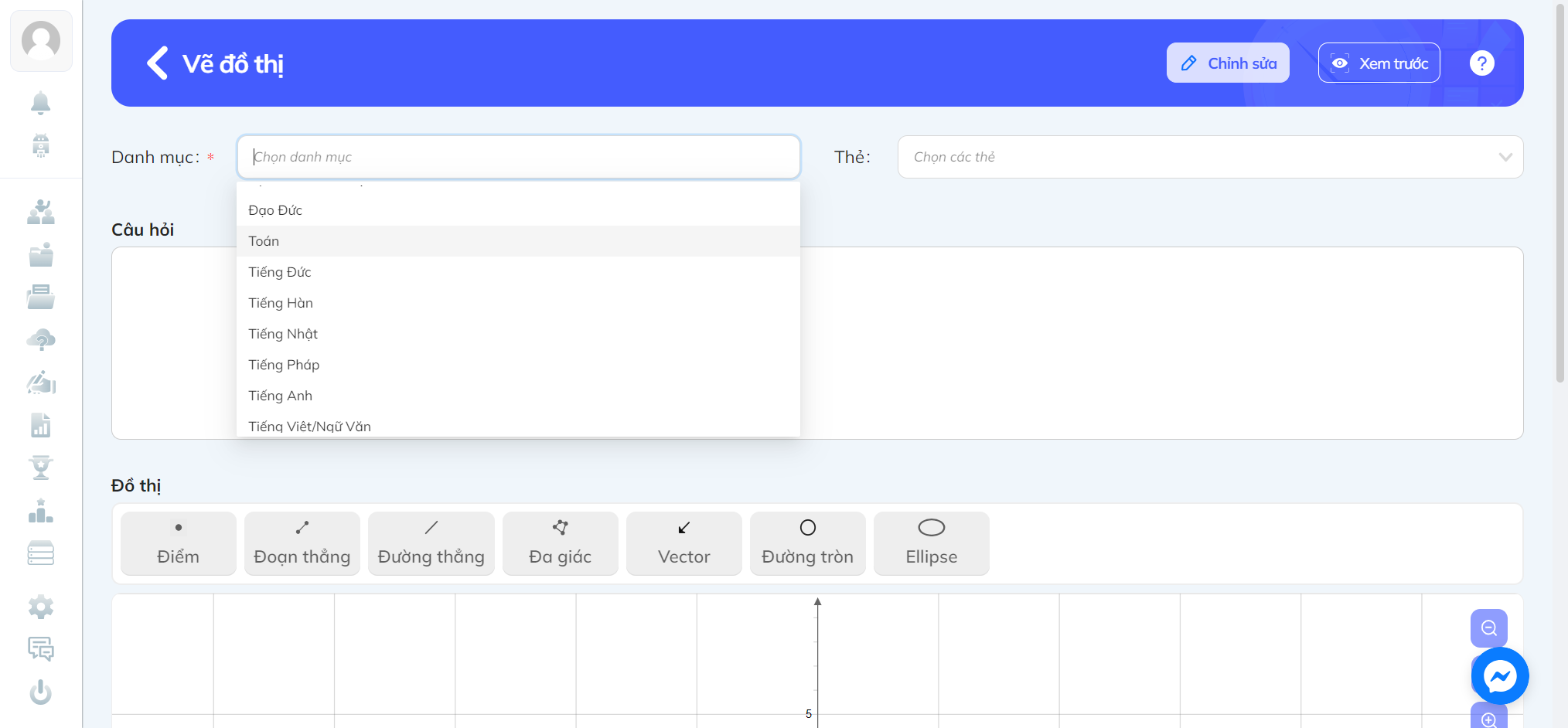Open the group of people sidebar icon
The height and width of the screenshot is (728, 1568).
(41, 212)
